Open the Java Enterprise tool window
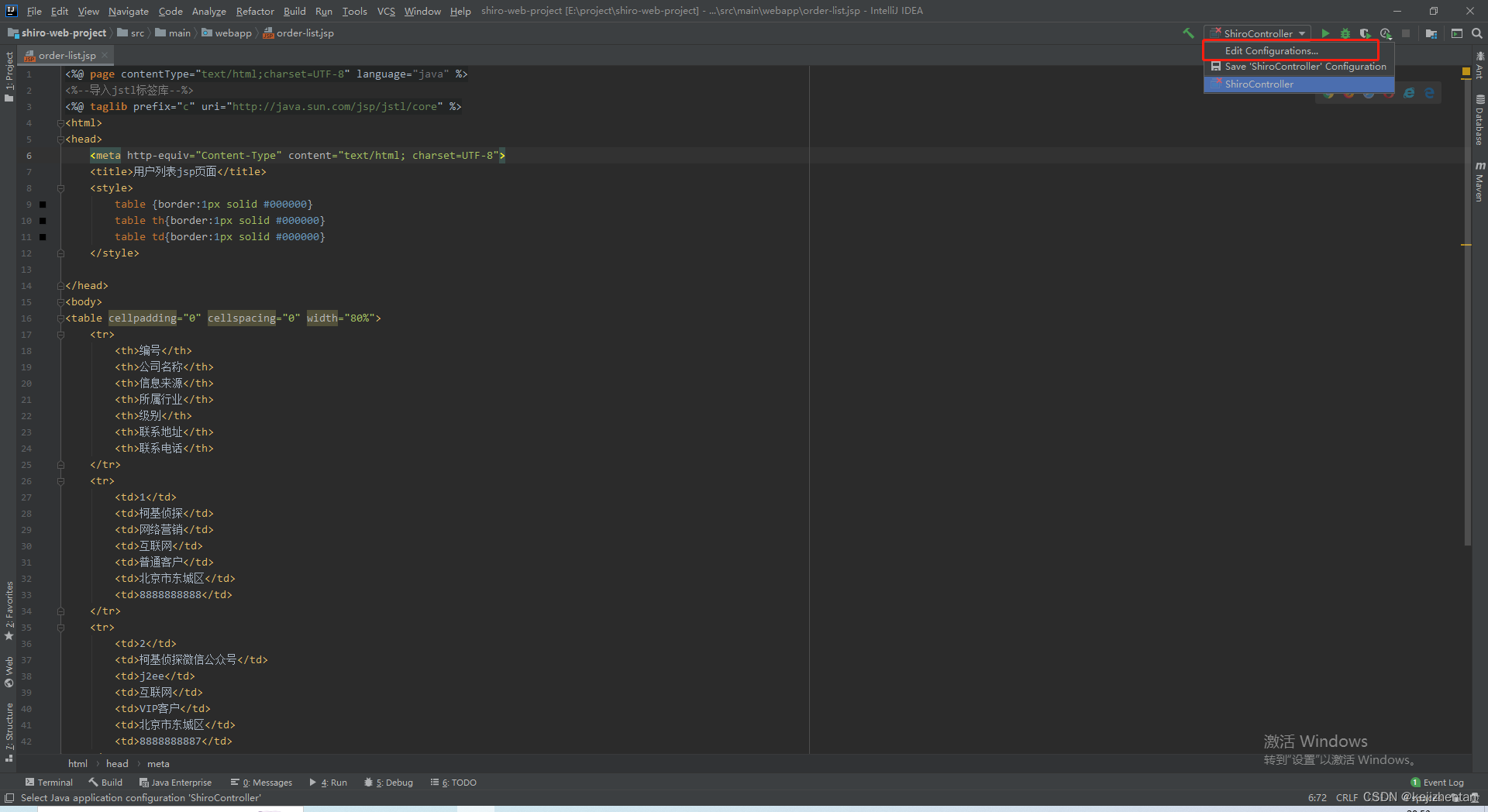The image size is (1488, 812). (175, 783)
